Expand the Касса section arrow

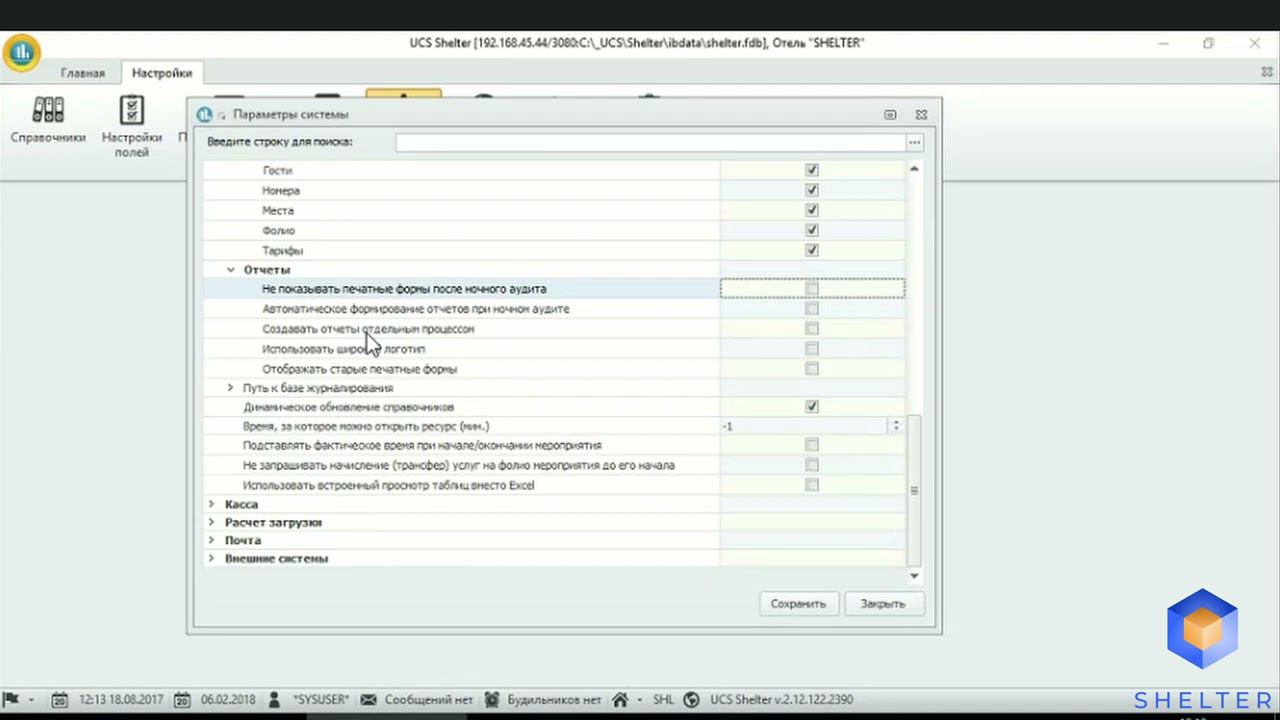tap(211, 504)
